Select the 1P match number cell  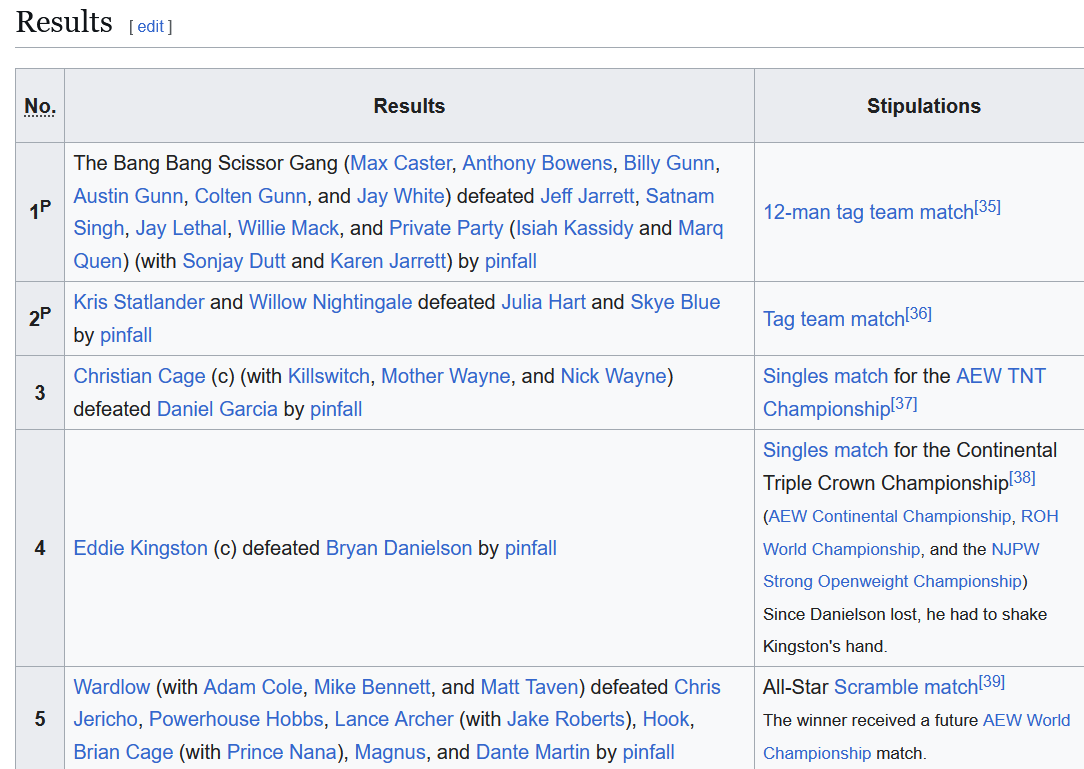[x=40, y=212]
